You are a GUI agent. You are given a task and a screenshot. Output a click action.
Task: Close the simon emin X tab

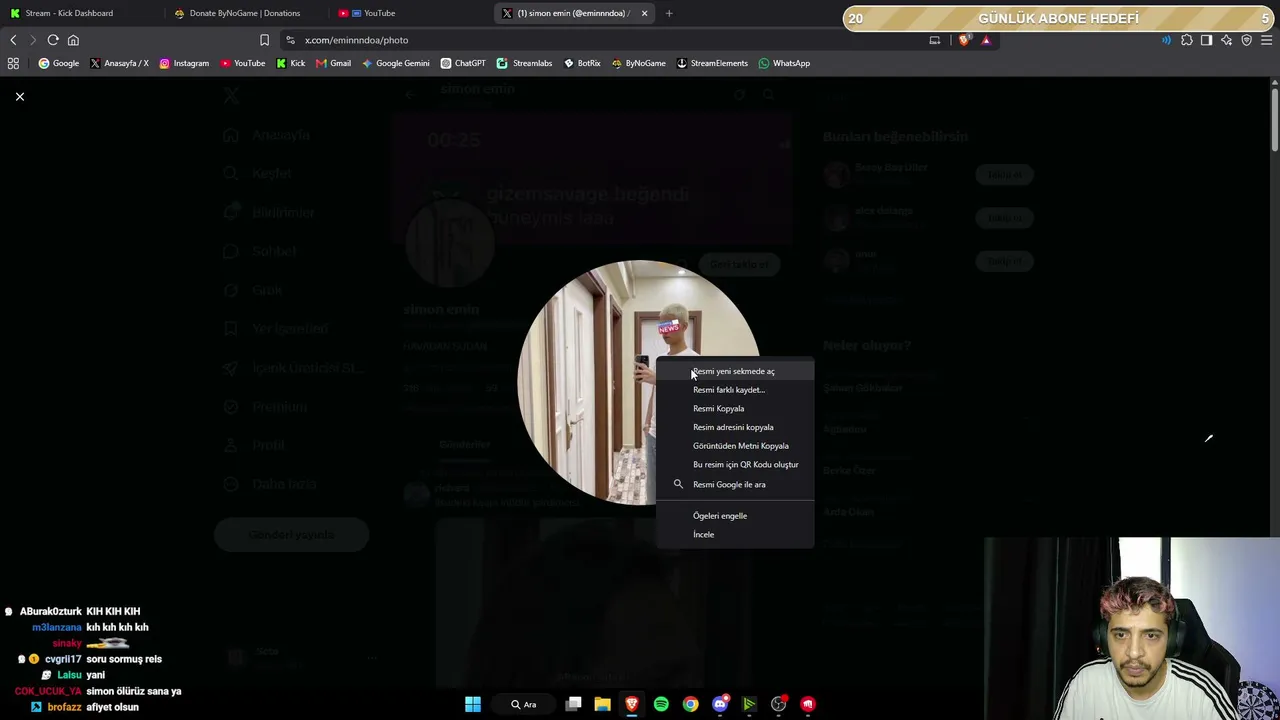click(x=644, y=13)
